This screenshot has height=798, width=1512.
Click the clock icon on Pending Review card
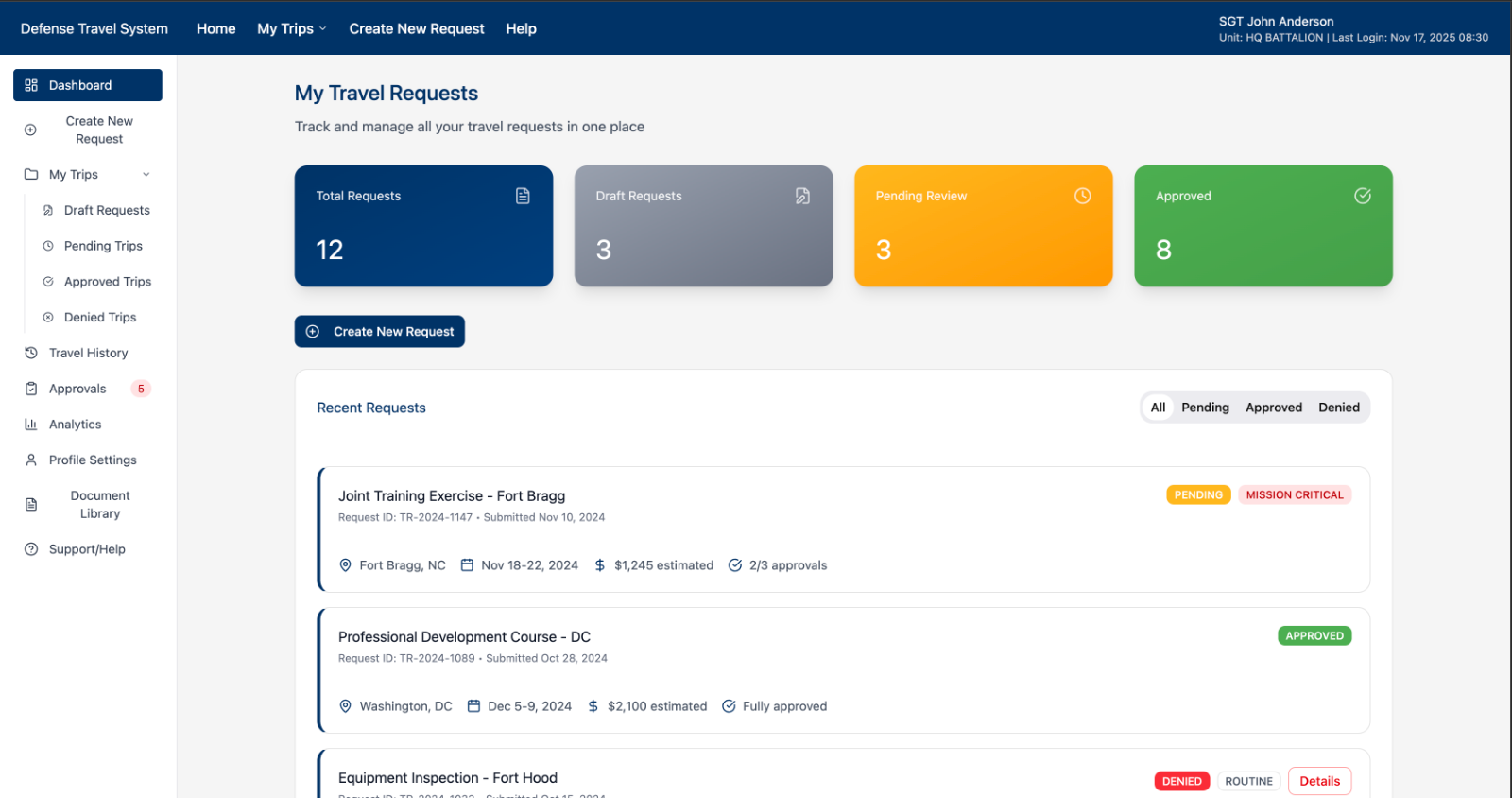pos(1083,196)
